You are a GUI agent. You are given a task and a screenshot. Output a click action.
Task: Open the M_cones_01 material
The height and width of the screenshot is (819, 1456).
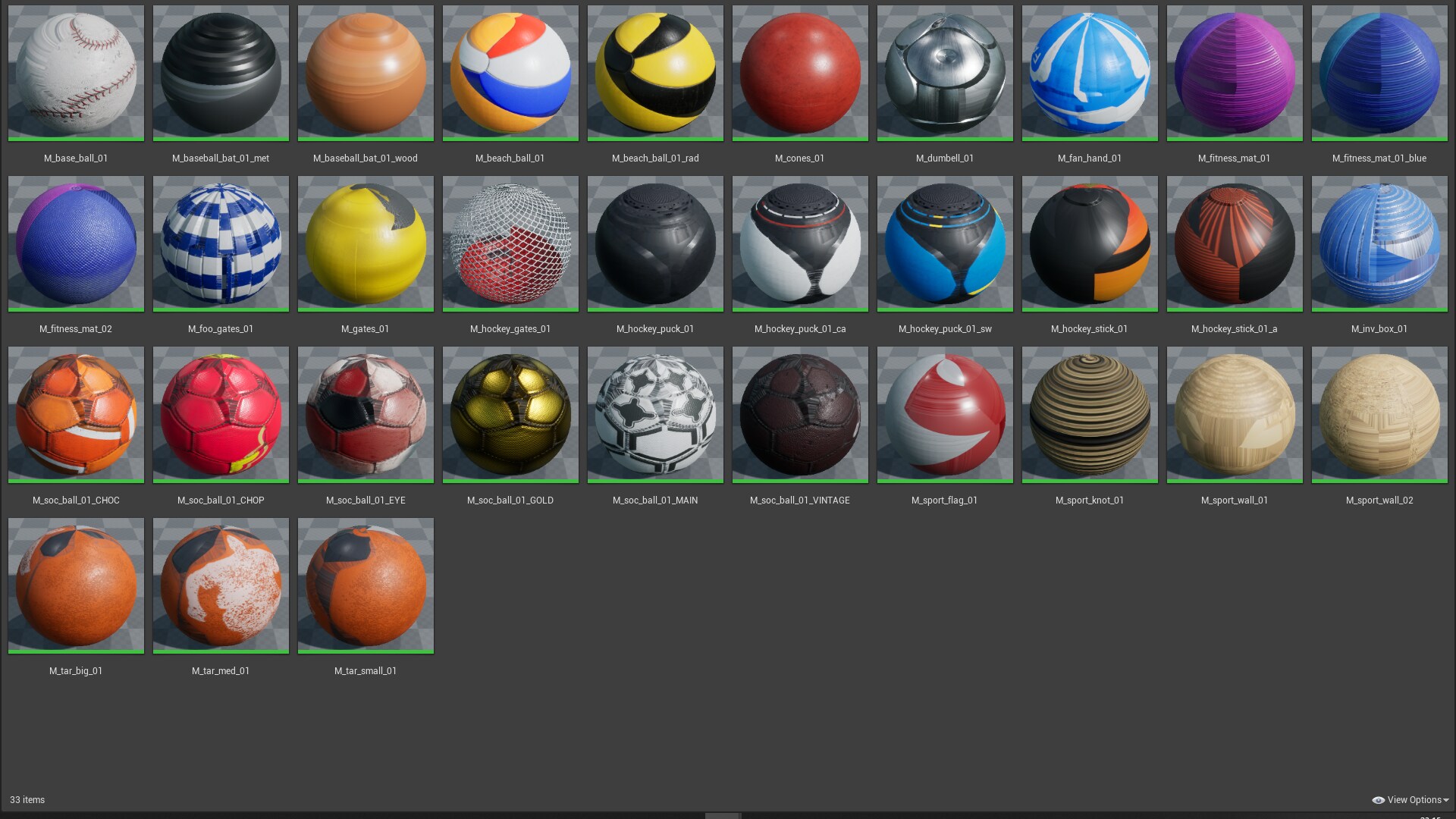799,73
